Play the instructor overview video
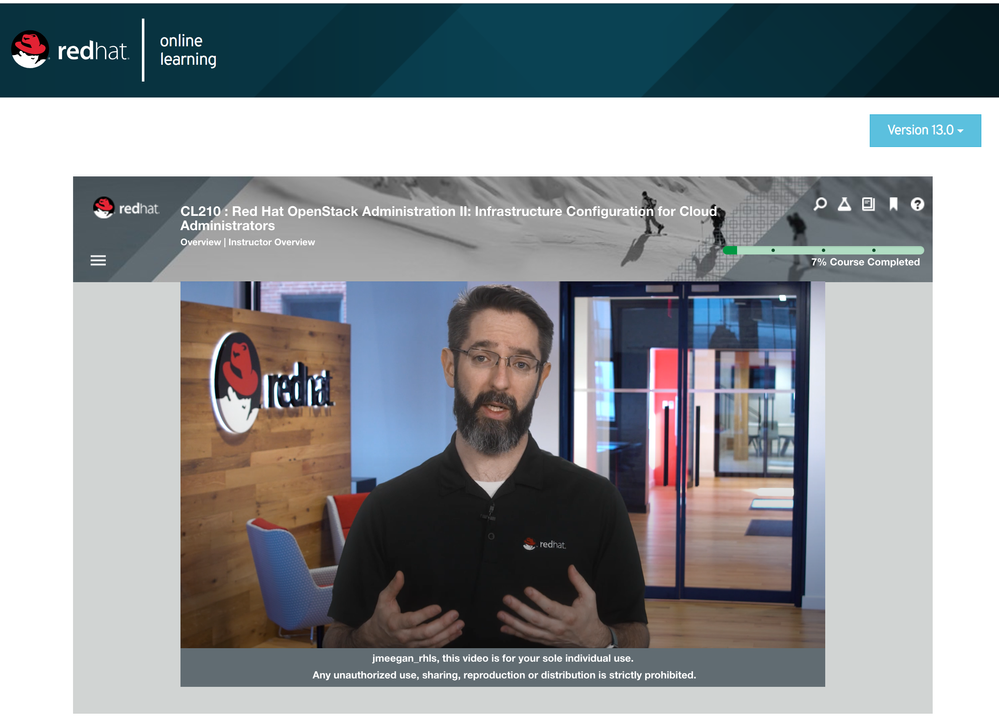Viewport: 999px width, 718px height. (x=502, y=464)
